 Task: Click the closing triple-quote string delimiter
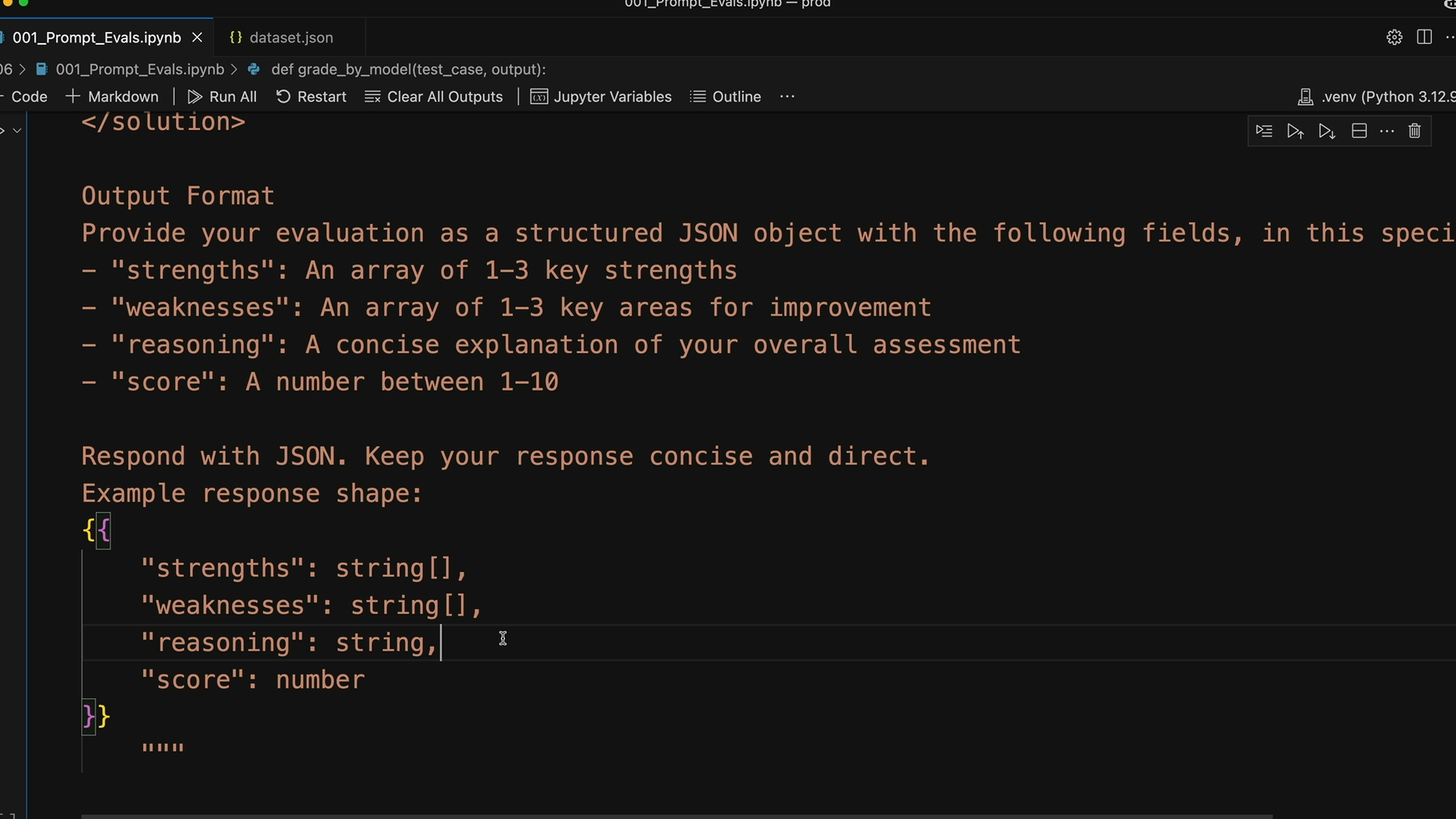pyautogui.click(x=162, y=749)
